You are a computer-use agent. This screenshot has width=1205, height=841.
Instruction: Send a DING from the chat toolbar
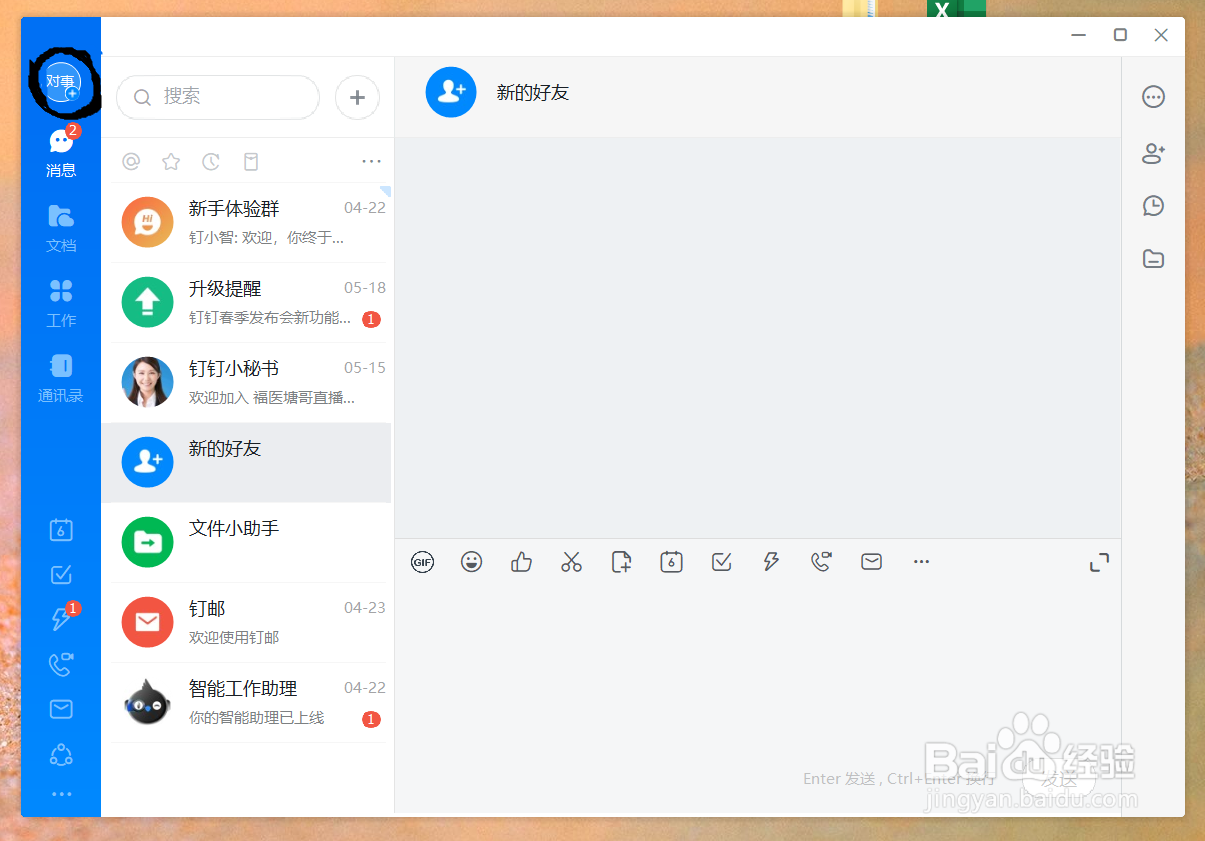pos(771,562)
